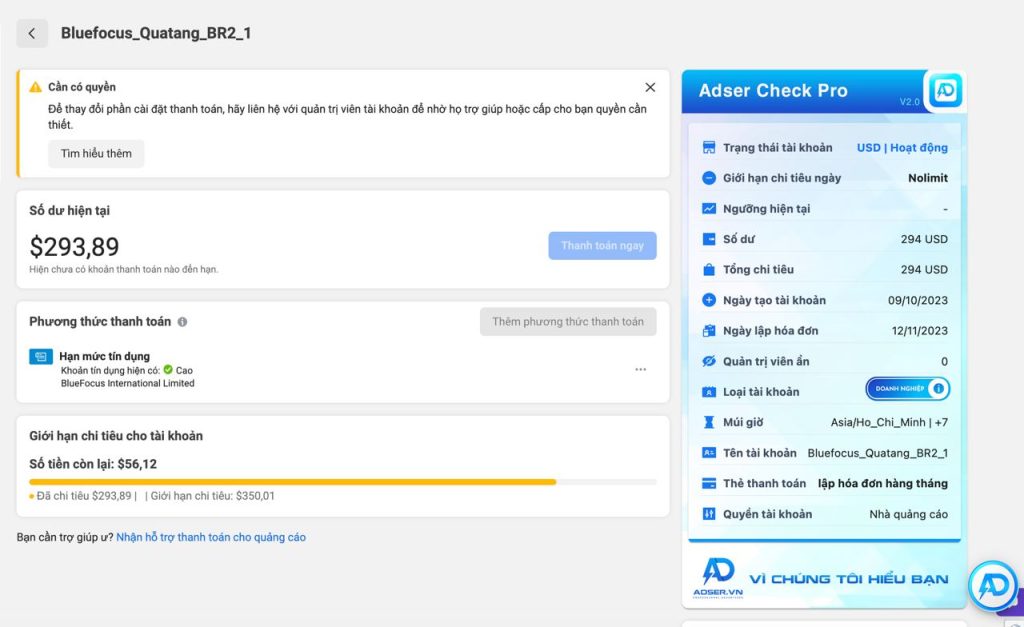Image resolution: width=1024 pixels, height=627 pixels.
Task: Open the credit line three-dot menu
Action: pos(640,369)
